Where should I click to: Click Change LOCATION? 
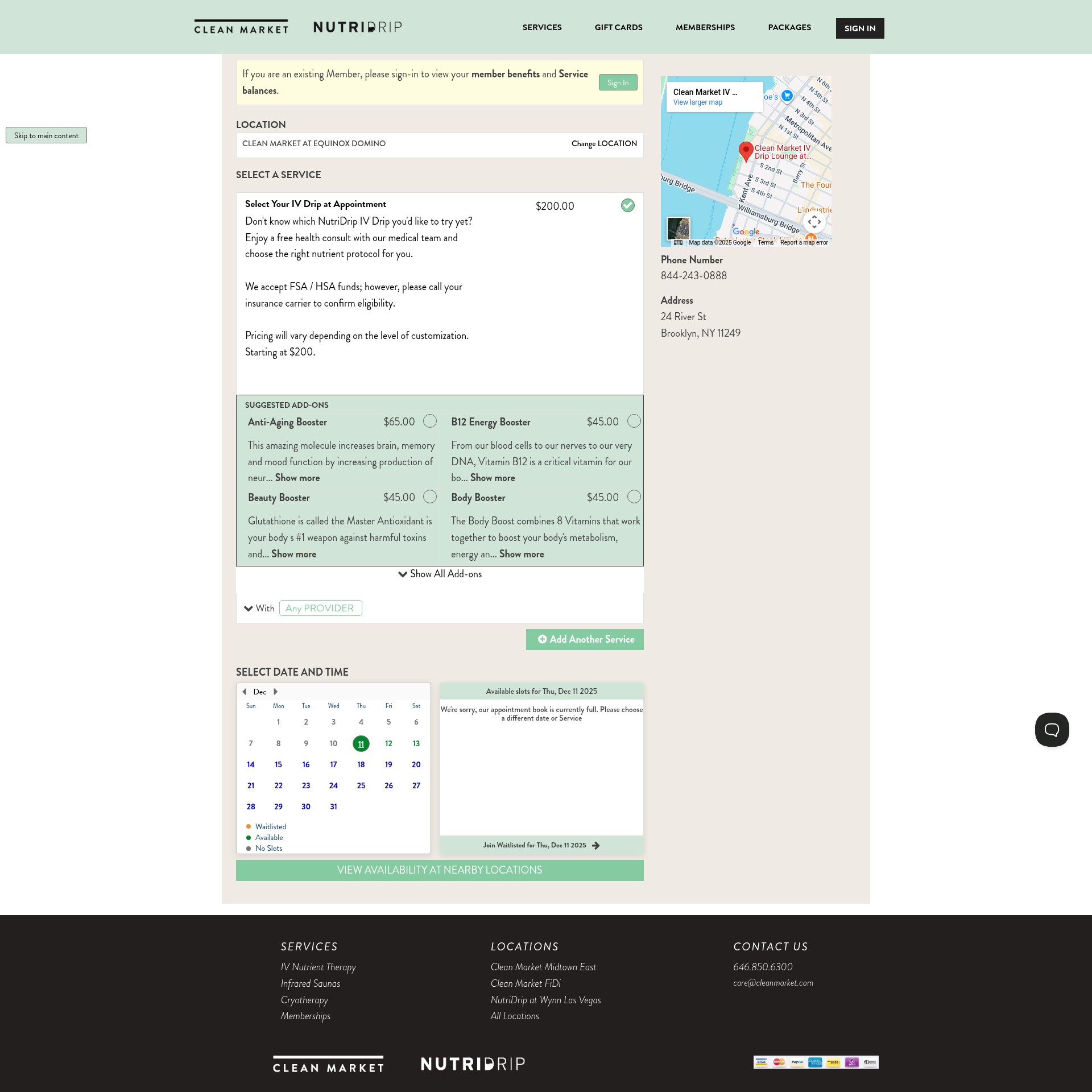coord(604,143)
